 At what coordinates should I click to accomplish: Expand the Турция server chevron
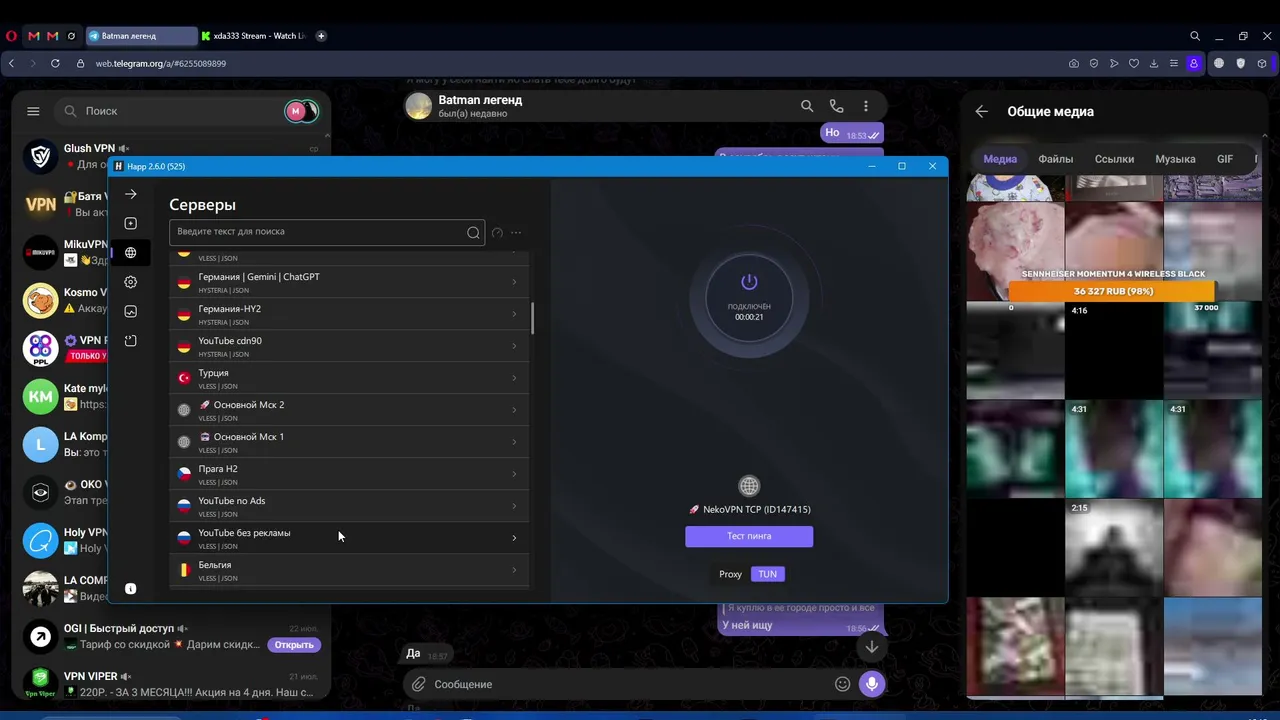(x=514, y=378)
